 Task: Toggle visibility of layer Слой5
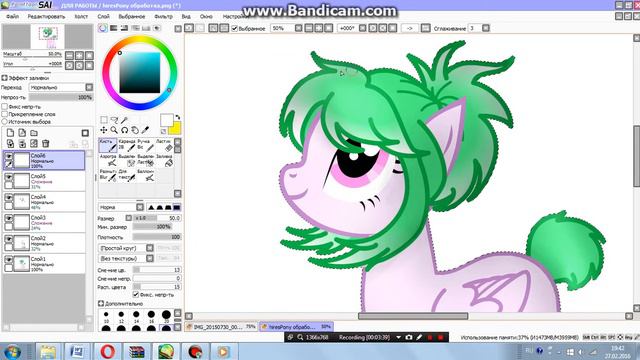click(x=8, y=177)
